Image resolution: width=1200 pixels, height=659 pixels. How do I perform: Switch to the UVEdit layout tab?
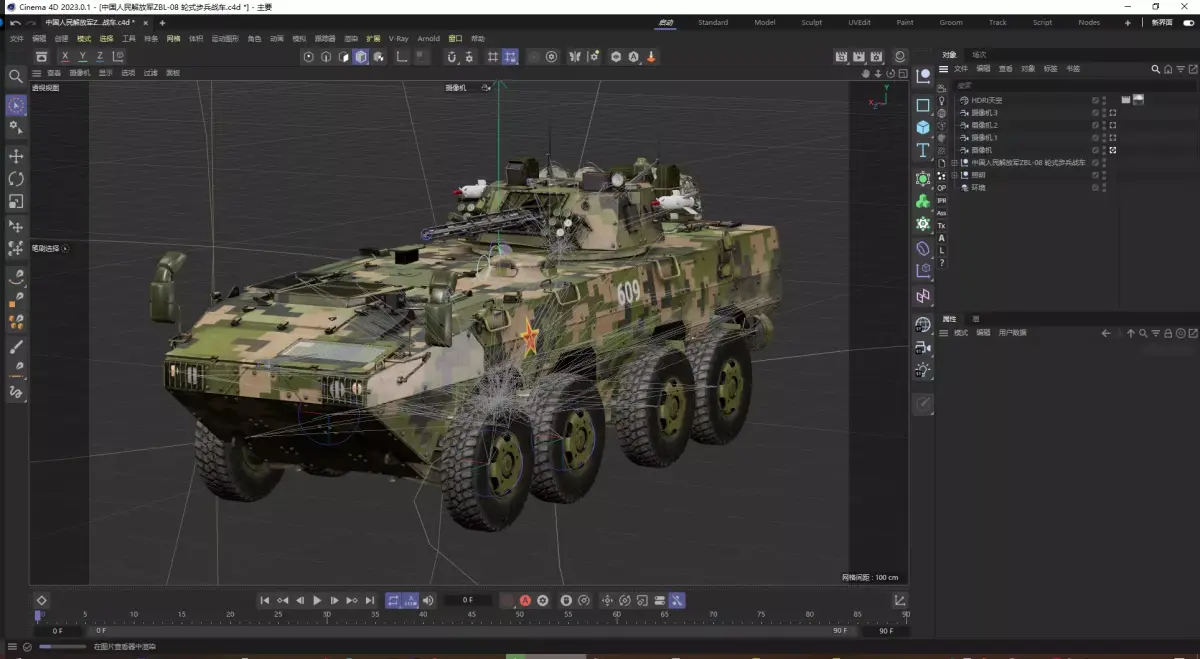tap(859, 22)
